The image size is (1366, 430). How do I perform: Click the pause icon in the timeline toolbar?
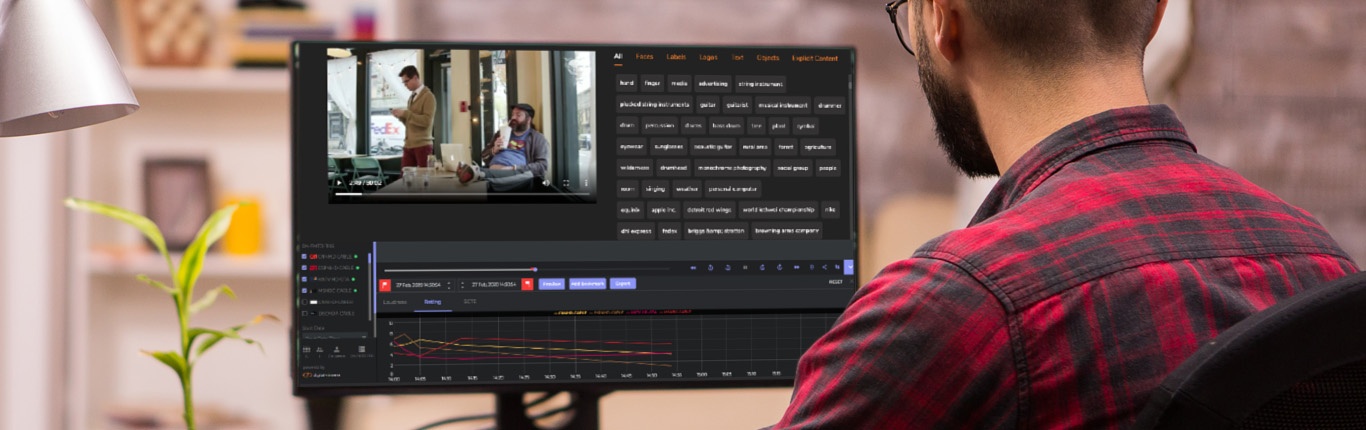click(745, 267)
